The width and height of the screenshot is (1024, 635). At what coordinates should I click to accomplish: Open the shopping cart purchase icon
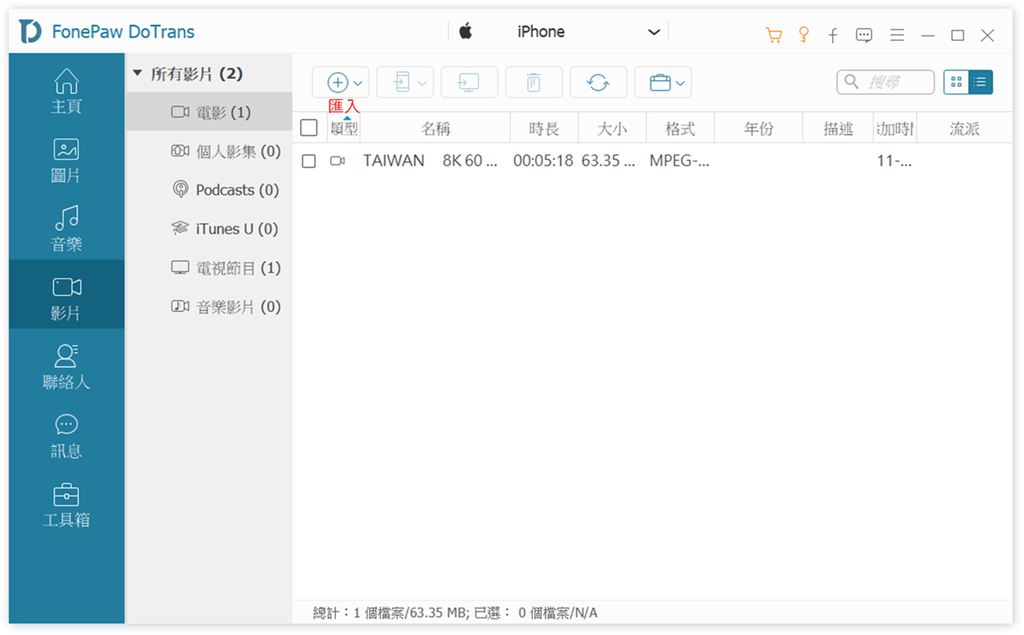coord(774,35)
